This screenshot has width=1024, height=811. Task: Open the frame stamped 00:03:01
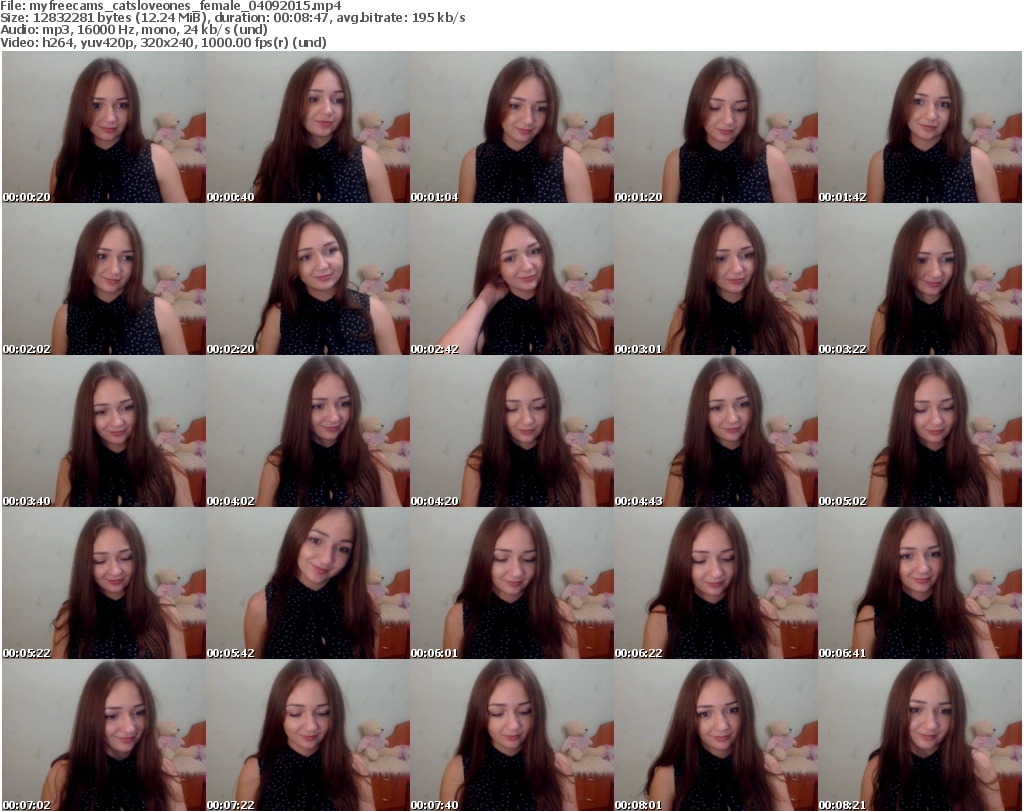click(716, 279)
